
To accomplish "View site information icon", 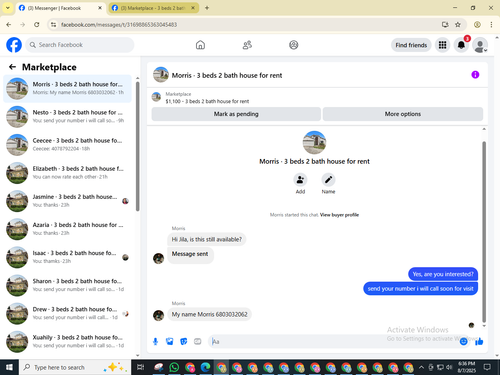I will (x=53, y=25).
